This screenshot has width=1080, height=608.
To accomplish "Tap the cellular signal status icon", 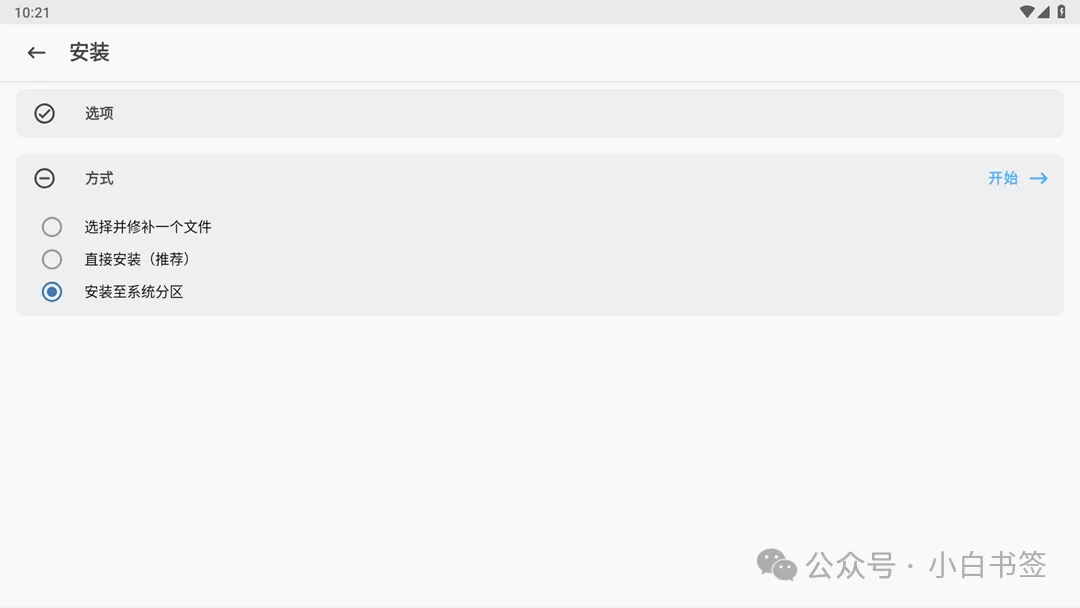I will [1043, 12].
